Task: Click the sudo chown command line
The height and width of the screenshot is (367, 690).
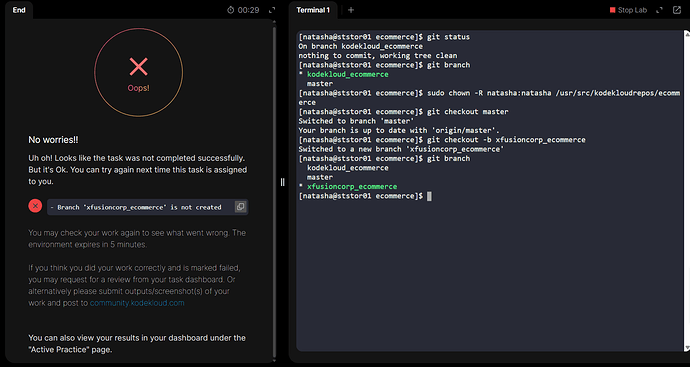Action: pyautogui.click(x=489, y=98)
